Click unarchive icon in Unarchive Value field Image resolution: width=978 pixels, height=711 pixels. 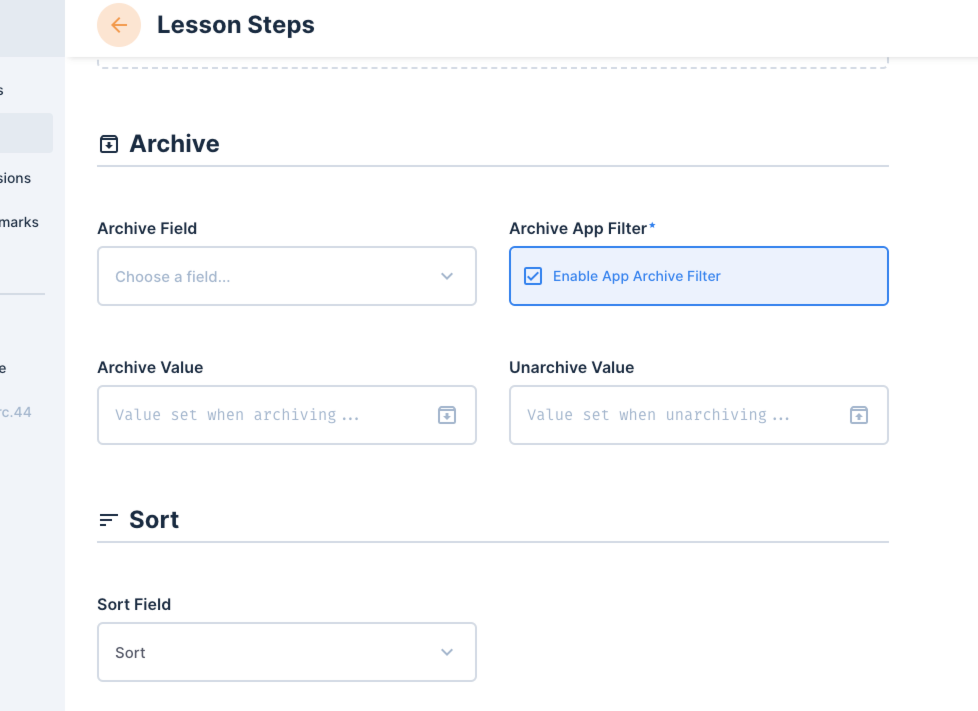(x=859, y=415)
